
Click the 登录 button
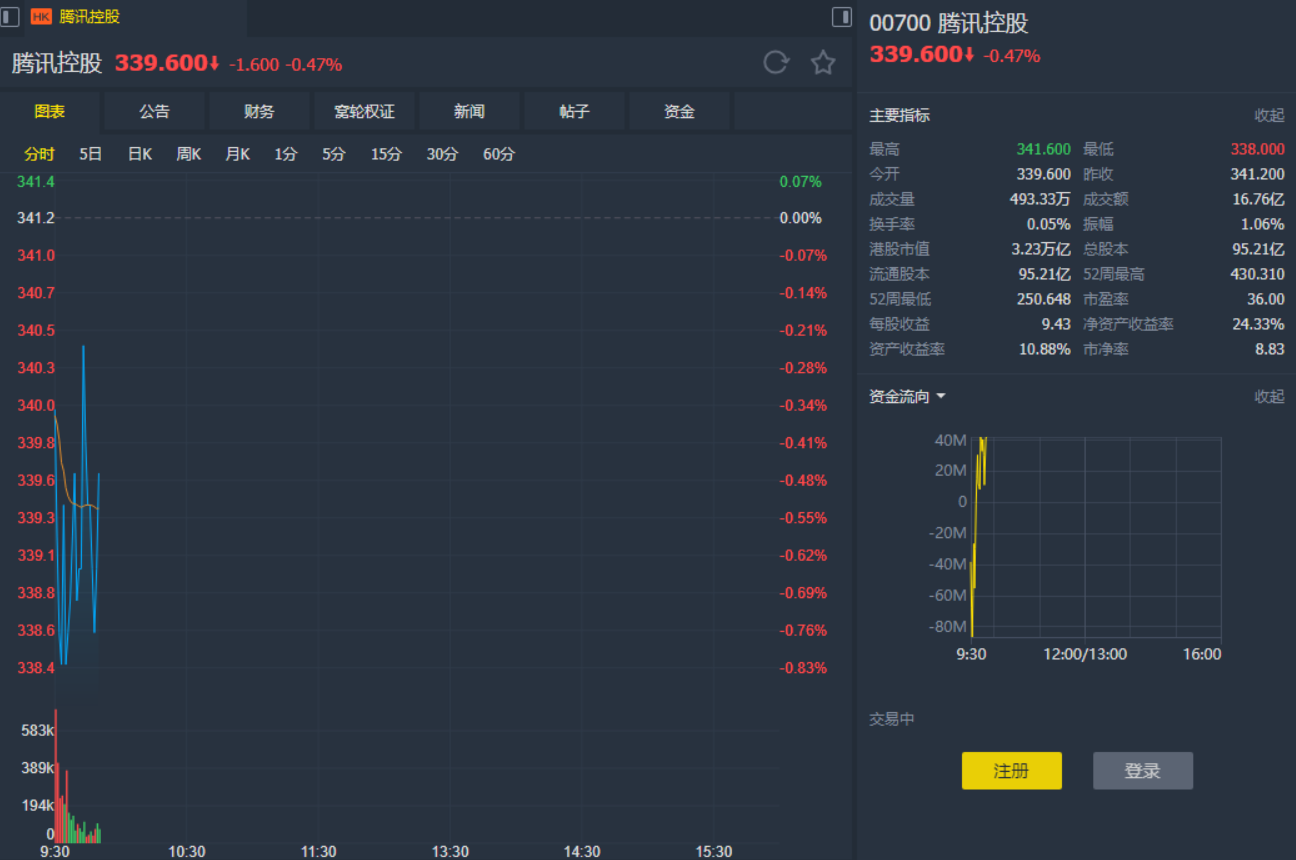(x=1143, y=771)
